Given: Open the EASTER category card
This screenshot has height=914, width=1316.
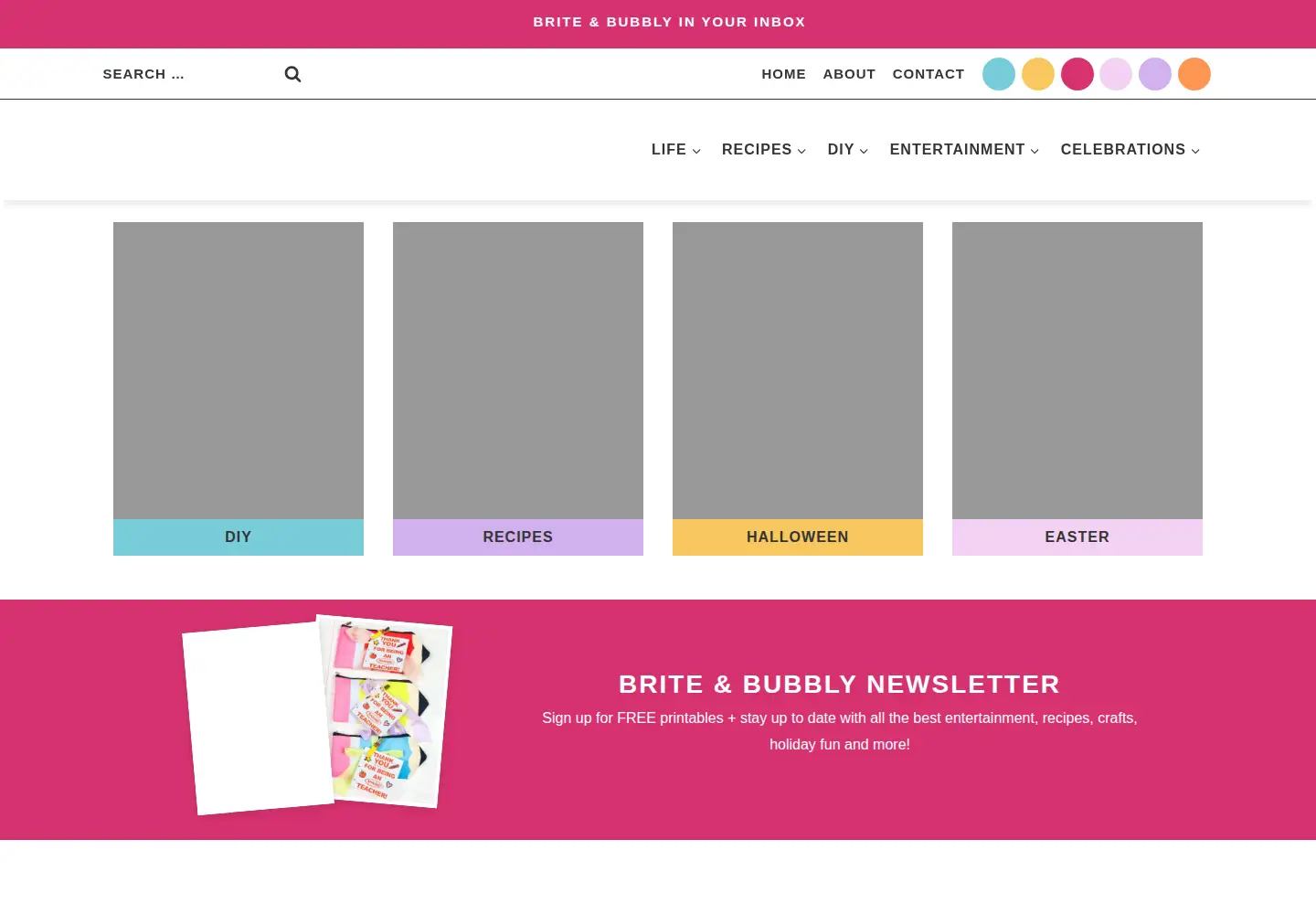Looking at the screenshot, I should [1077, 388].
